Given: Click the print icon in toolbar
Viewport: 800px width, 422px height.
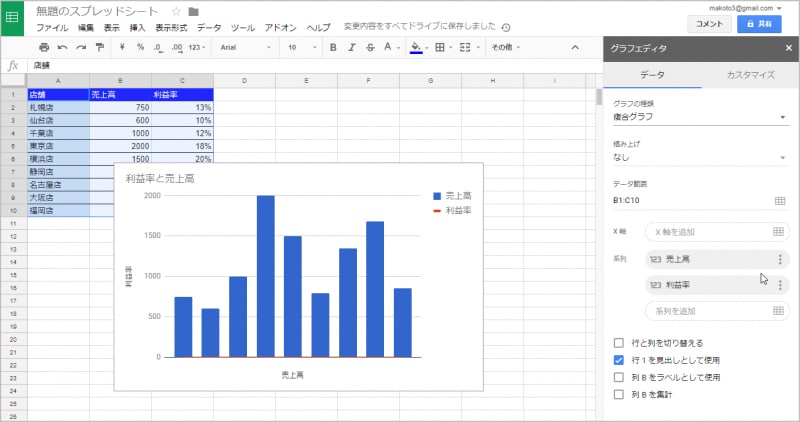Looking at the screenshot, I should click(x=43, y=47).
